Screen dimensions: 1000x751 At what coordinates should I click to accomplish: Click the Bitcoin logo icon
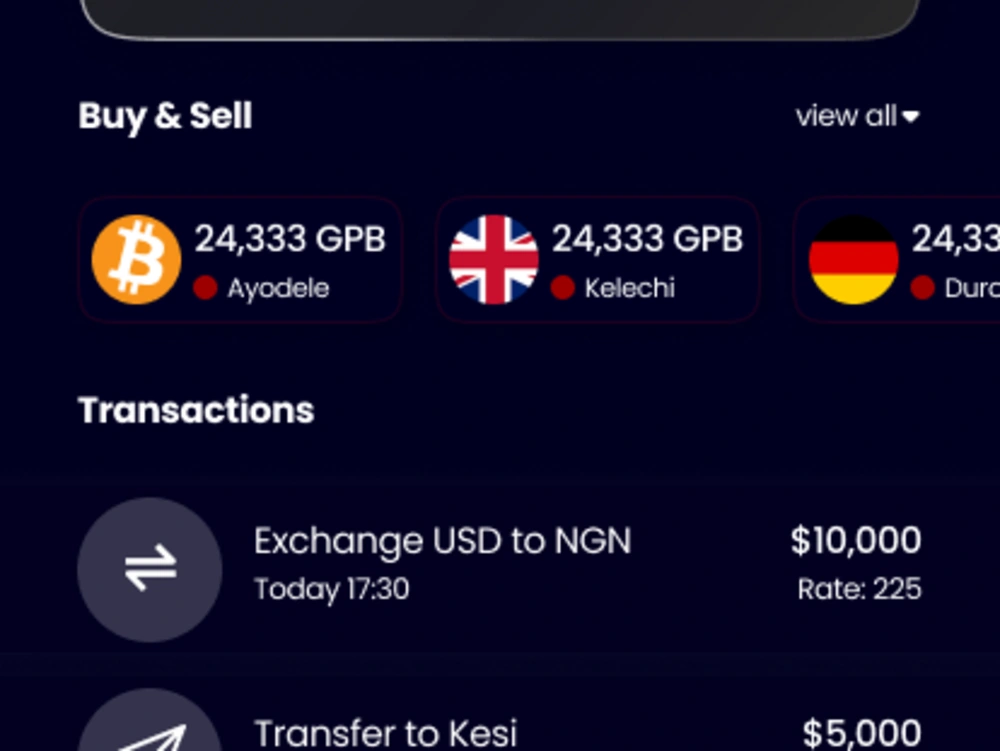coord(136,259)
